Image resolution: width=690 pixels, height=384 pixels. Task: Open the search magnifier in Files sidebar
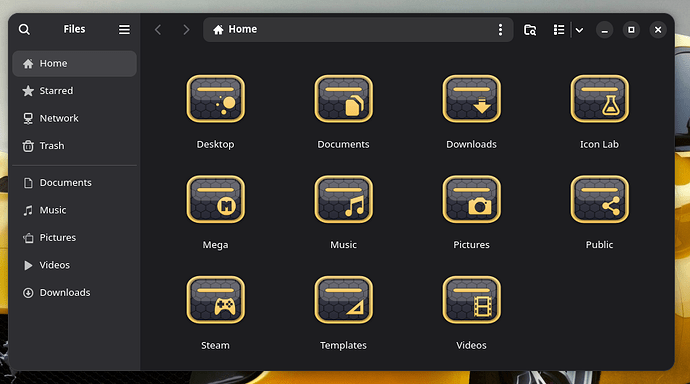(24, 29)
